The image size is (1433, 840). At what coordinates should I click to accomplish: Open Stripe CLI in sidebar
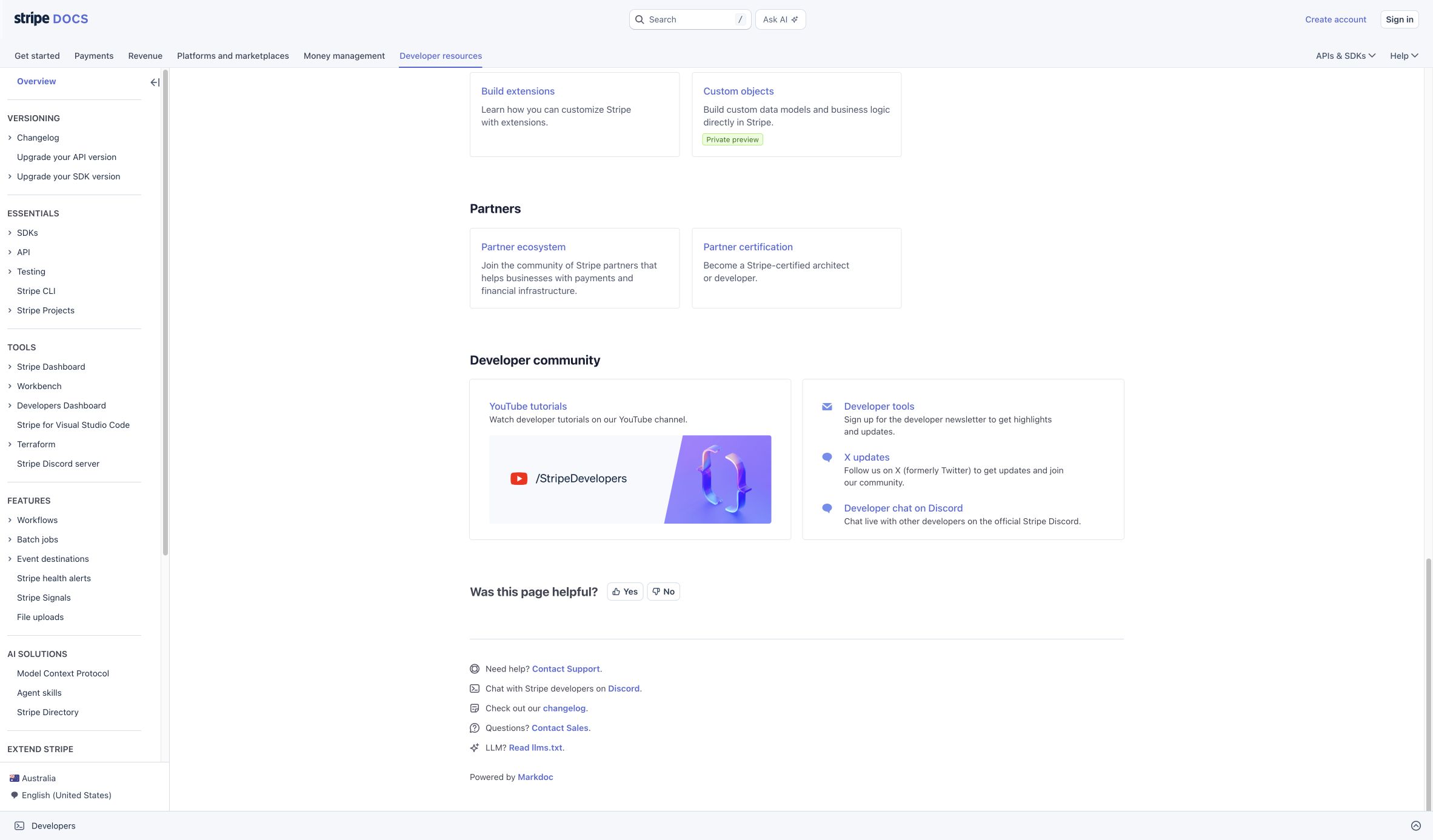click(x=36, y=291)
